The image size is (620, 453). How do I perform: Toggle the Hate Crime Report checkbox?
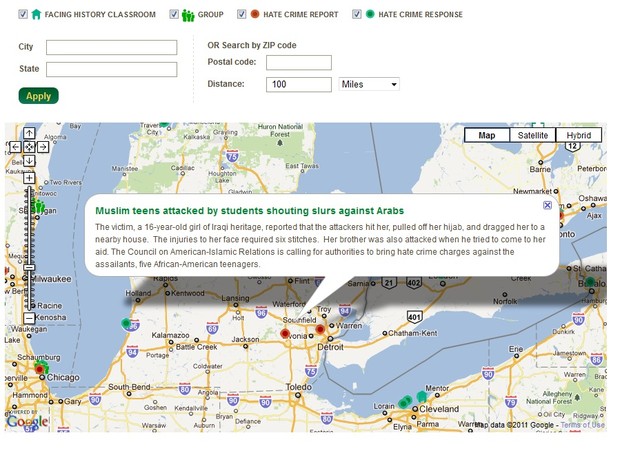pos(242,15)
